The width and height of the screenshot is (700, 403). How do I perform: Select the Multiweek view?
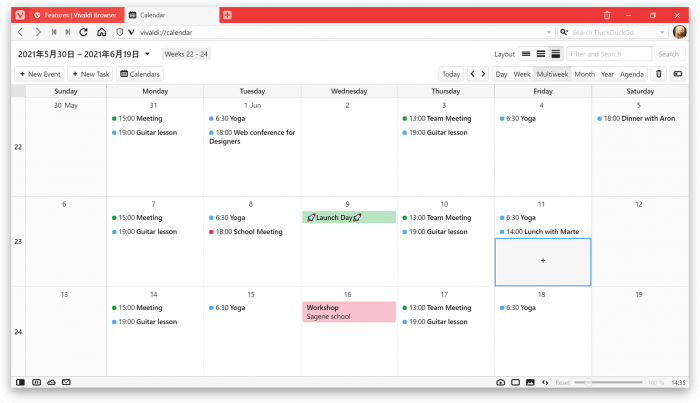pos(552,74)
